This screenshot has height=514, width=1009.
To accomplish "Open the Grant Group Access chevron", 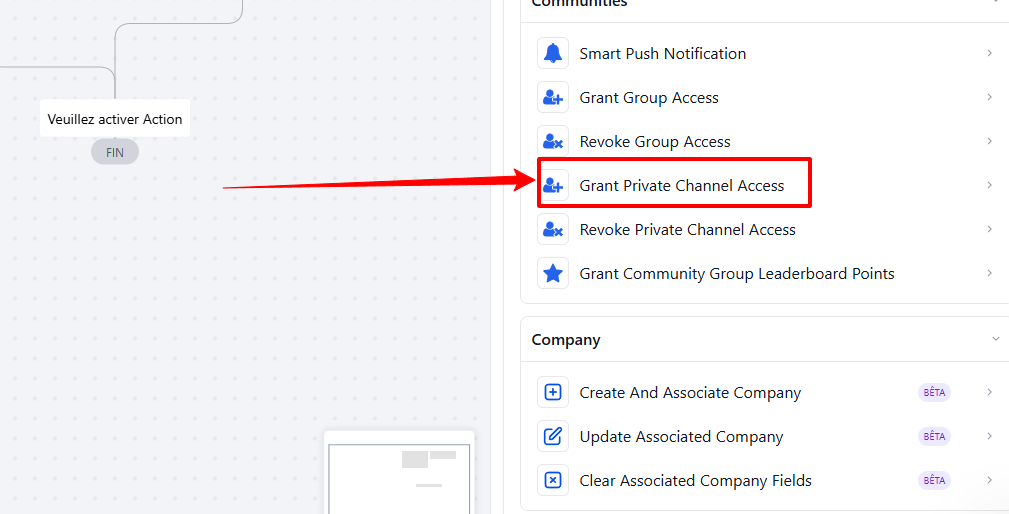I will pos(989,97).
